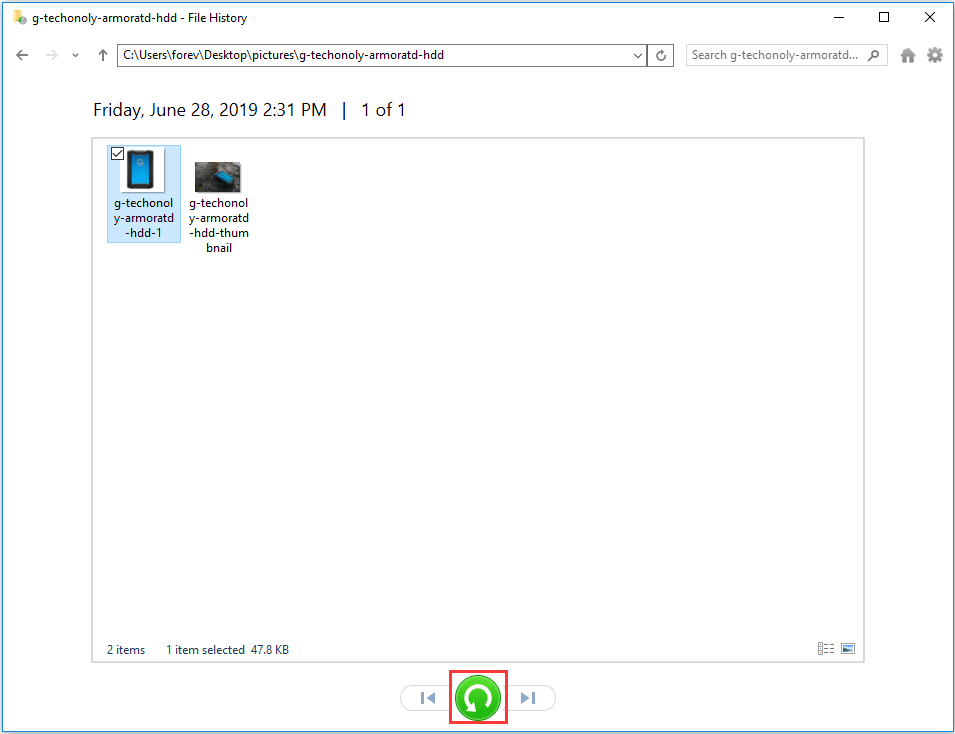955x734 pixels.
Task: Open the address bar path dropdown
Action: pos(638,55)
